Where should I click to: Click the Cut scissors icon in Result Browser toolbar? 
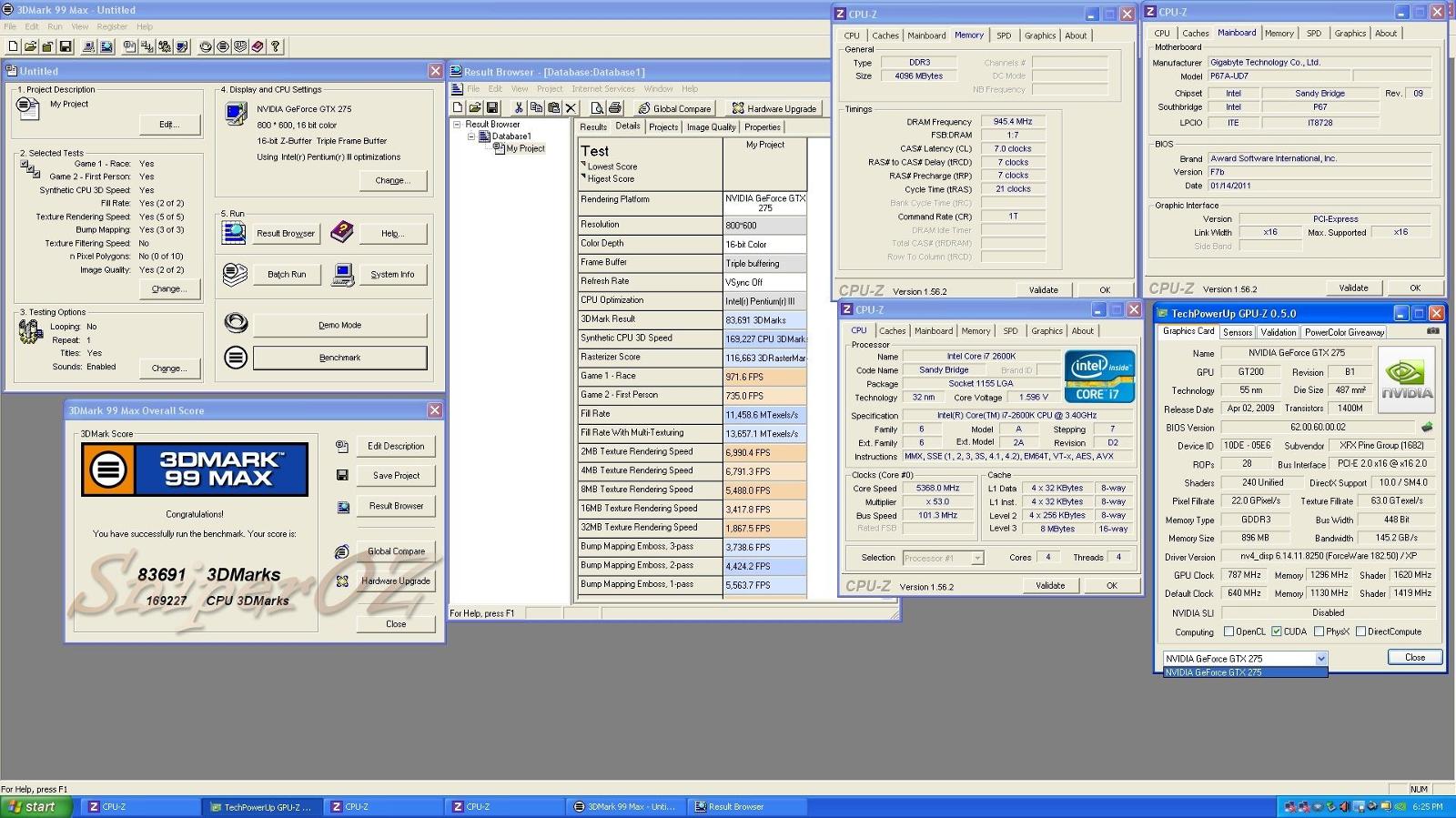pyautogui.click(x=519, y=107)
